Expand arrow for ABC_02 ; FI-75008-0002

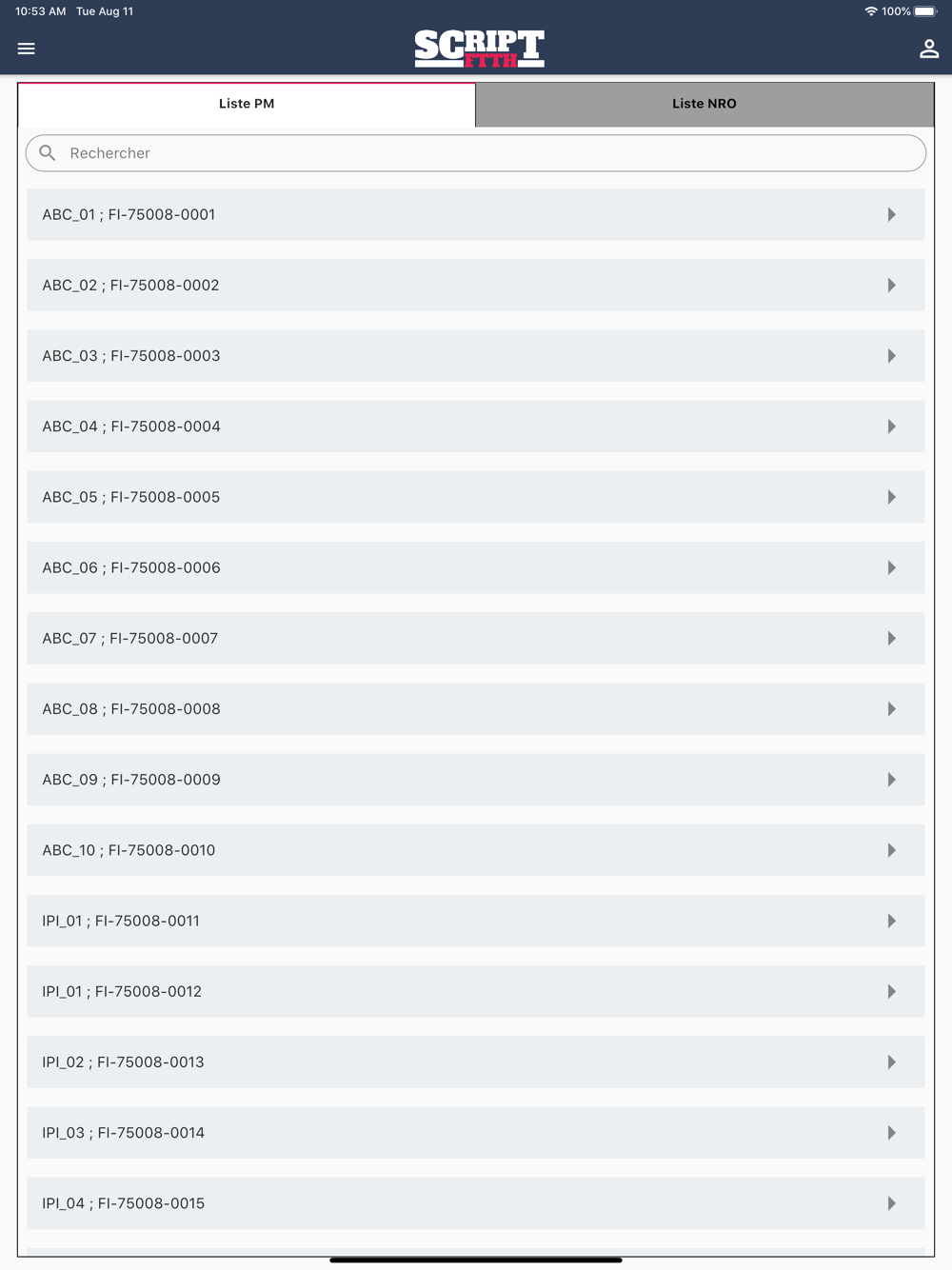[892, 285]
